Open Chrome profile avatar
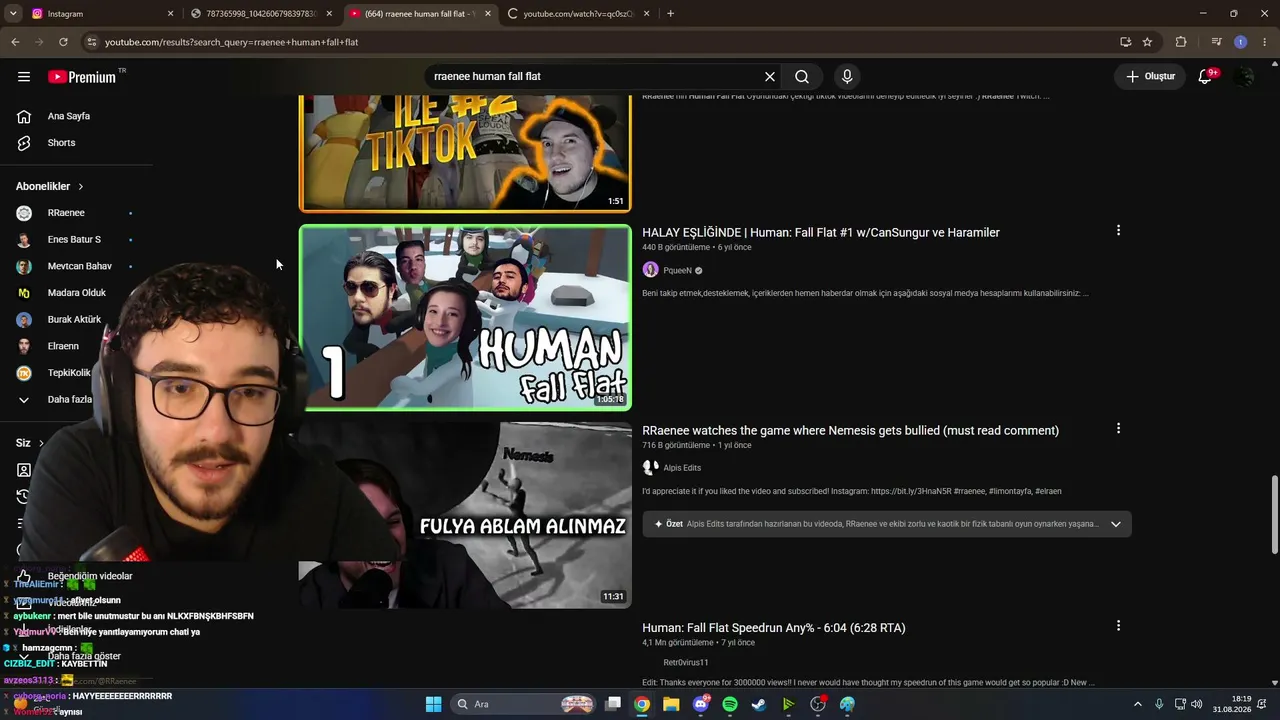 1240,42
